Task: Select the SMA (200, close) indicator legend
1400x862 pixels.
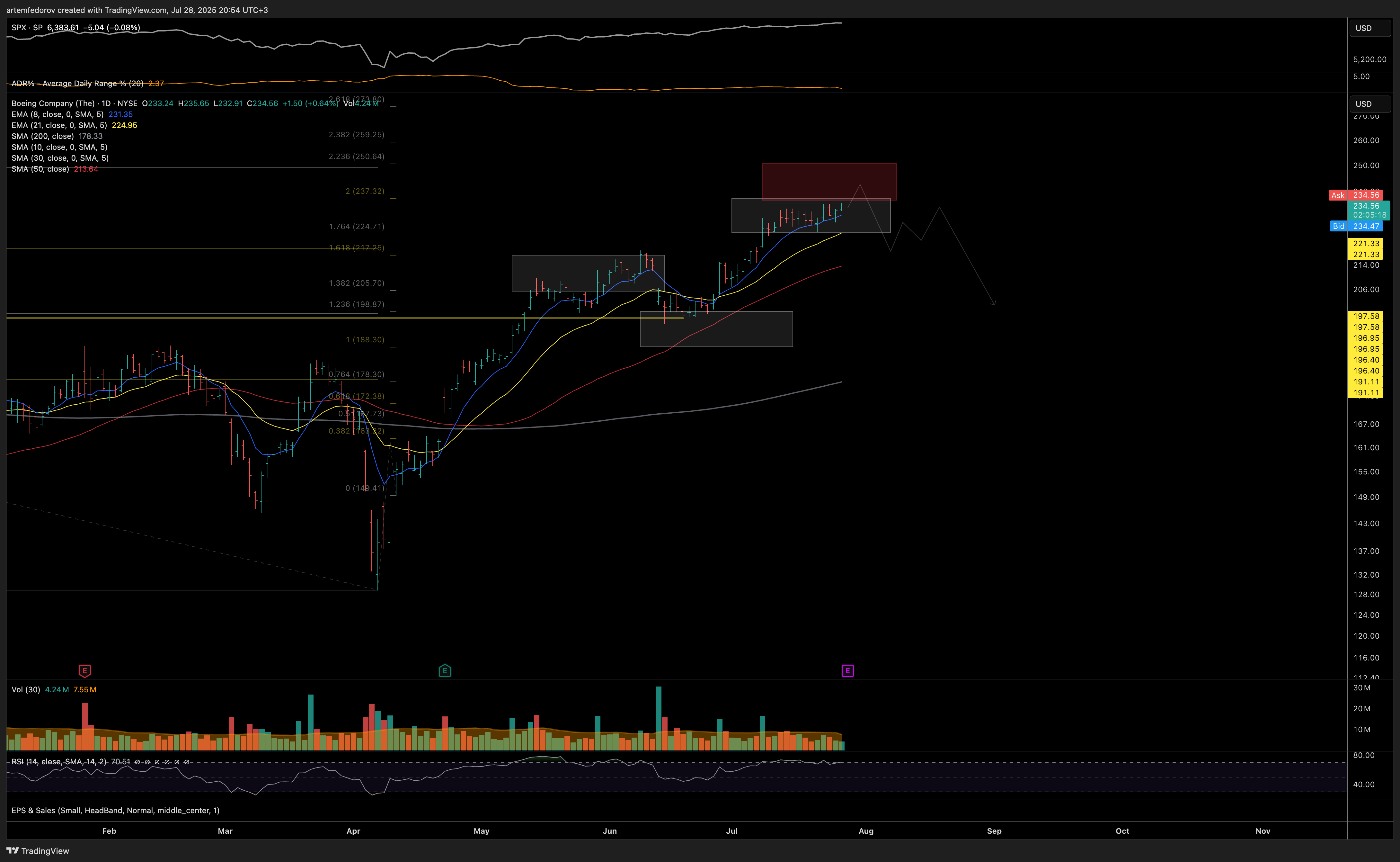Action: click(43, 136)
